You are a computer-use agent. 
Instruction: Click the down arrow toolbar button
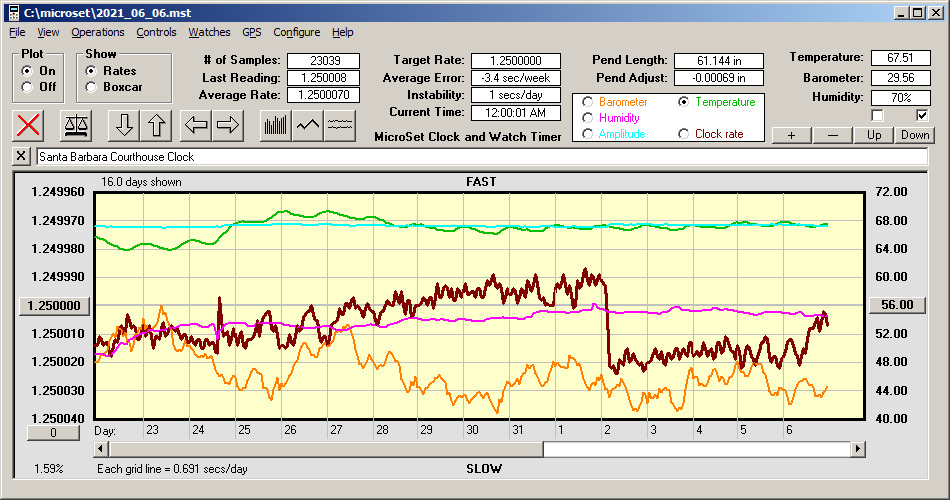124,125
